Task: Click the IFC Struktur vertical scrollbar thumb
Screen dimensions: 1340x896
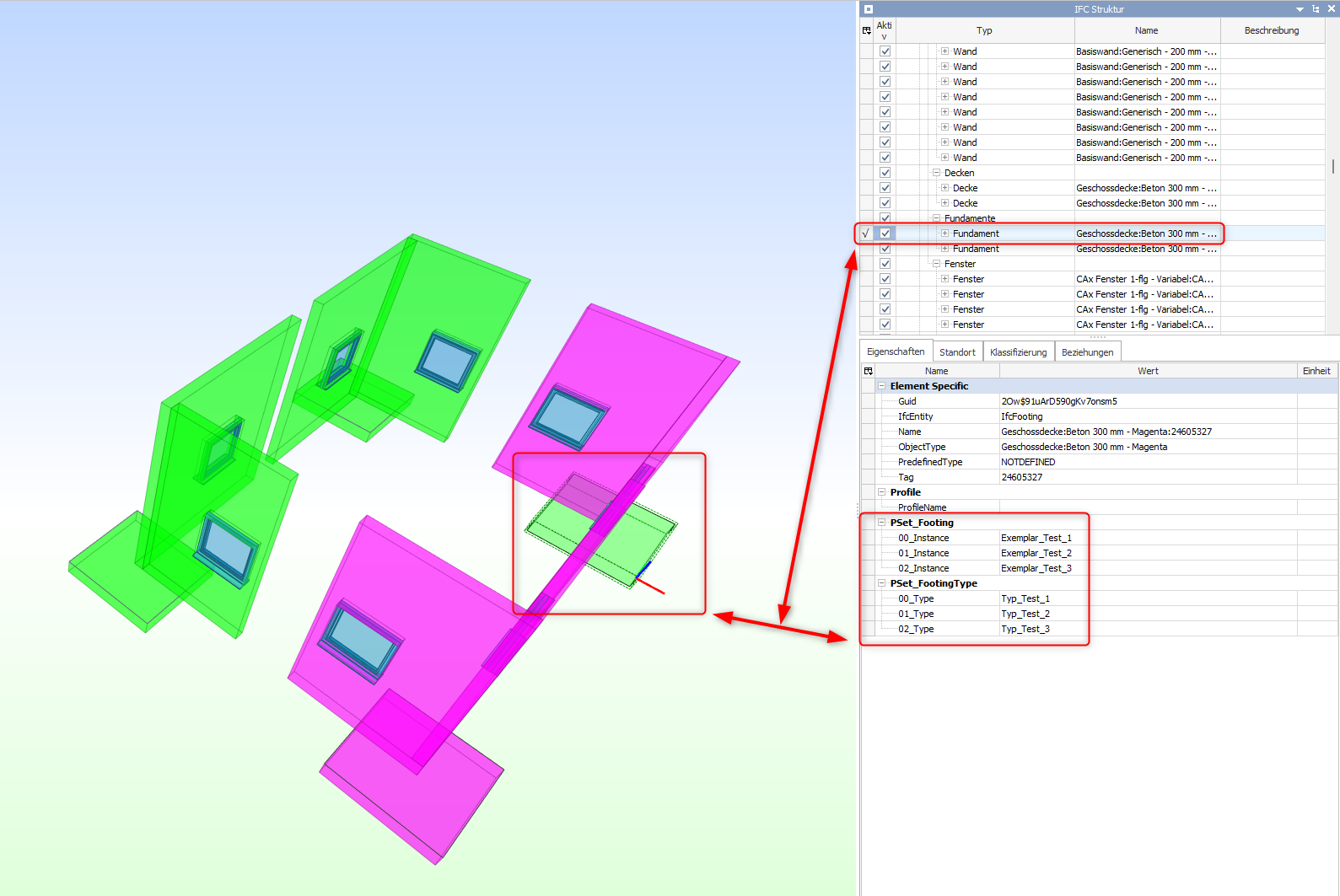Action: pos(1333,166)
